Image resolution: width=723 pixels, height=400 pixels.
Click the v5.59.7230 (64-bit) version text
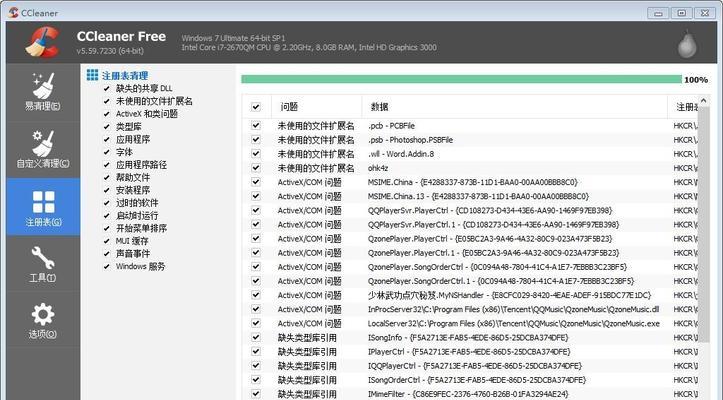110,51
